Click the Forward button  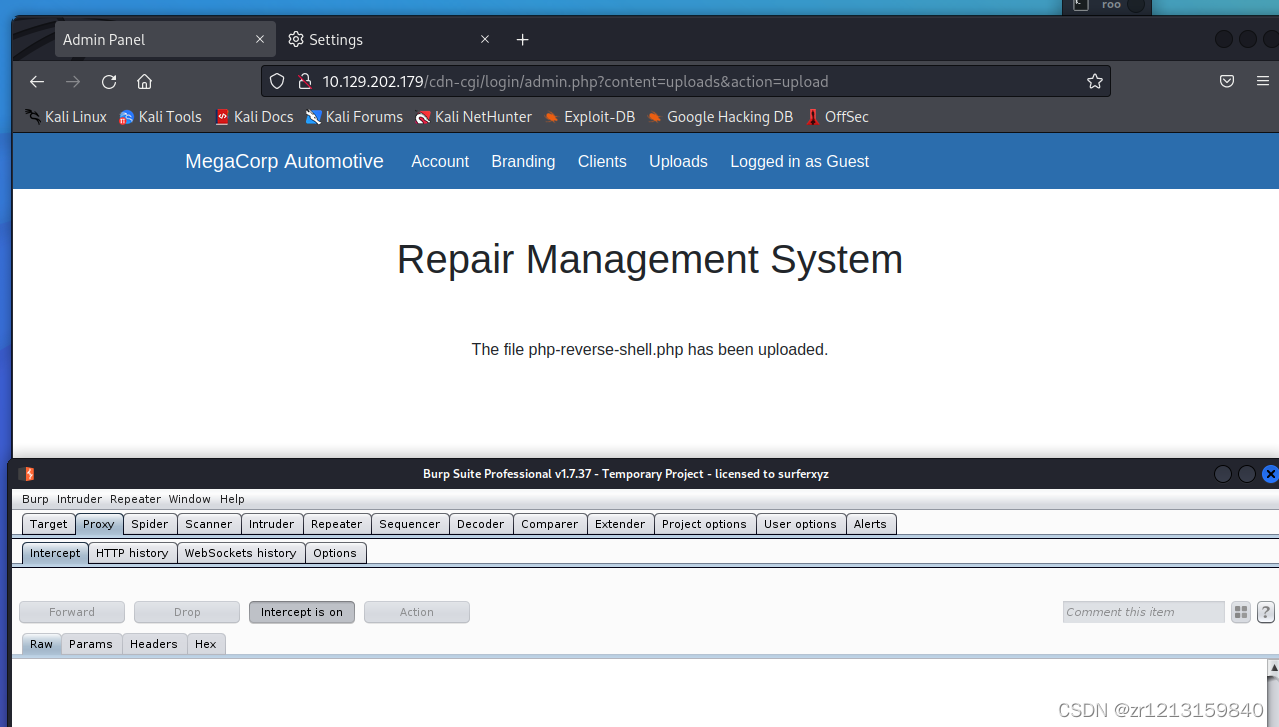tap(72, 612)
